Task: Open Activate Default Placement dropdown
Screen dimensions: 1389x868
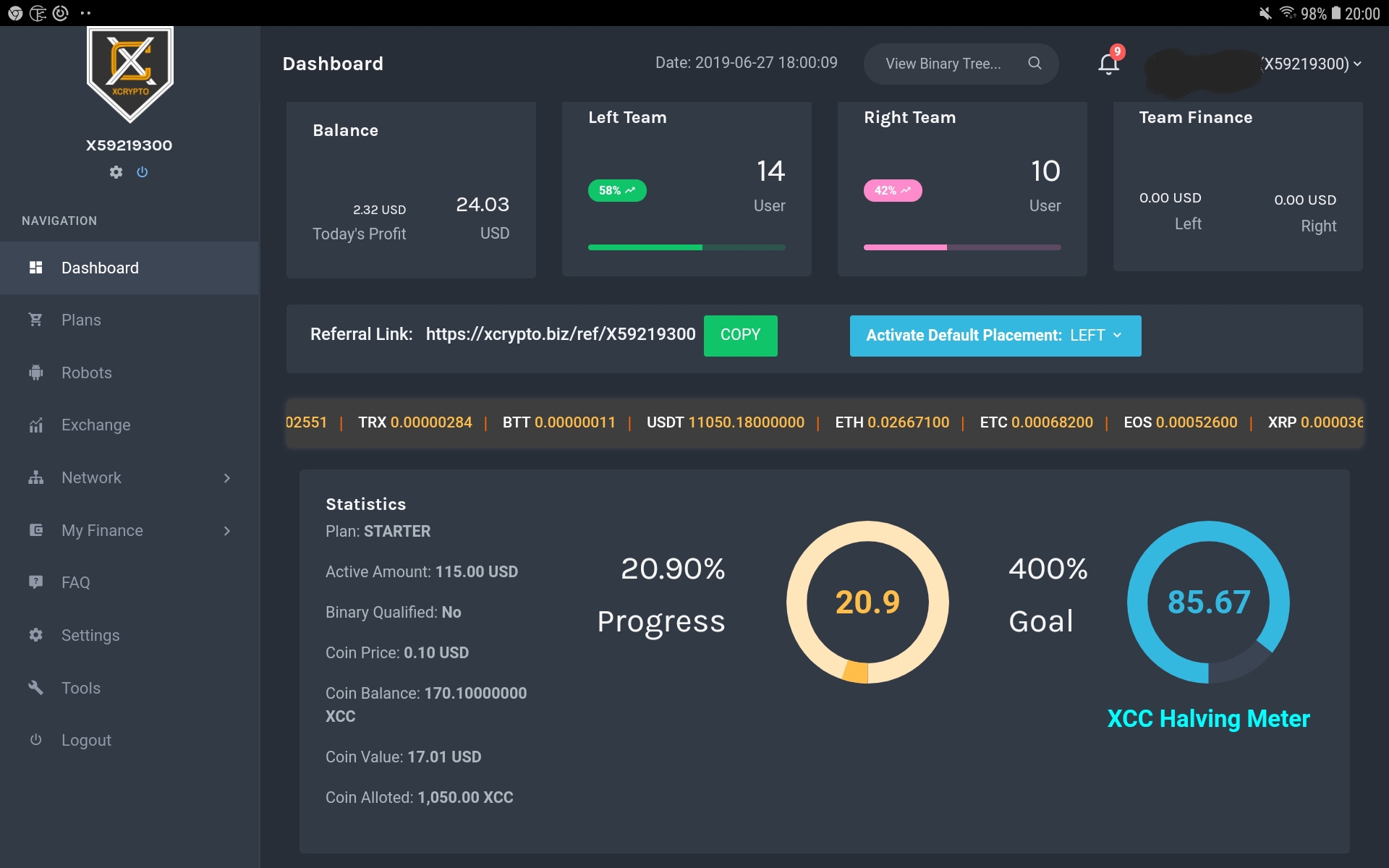Action: pos(995,336)
